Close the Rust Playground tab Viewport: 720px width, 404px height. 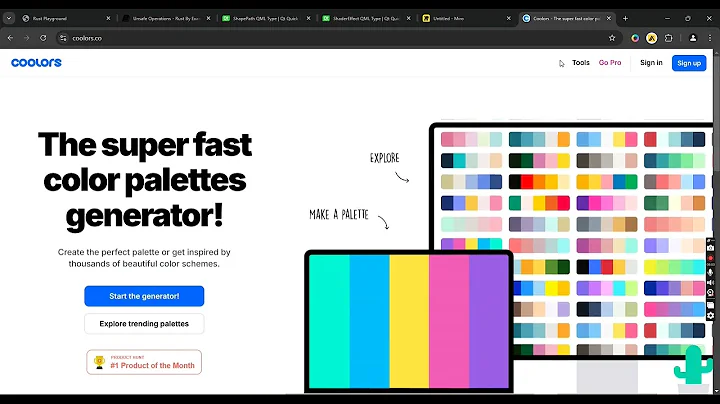pos(108,18)
